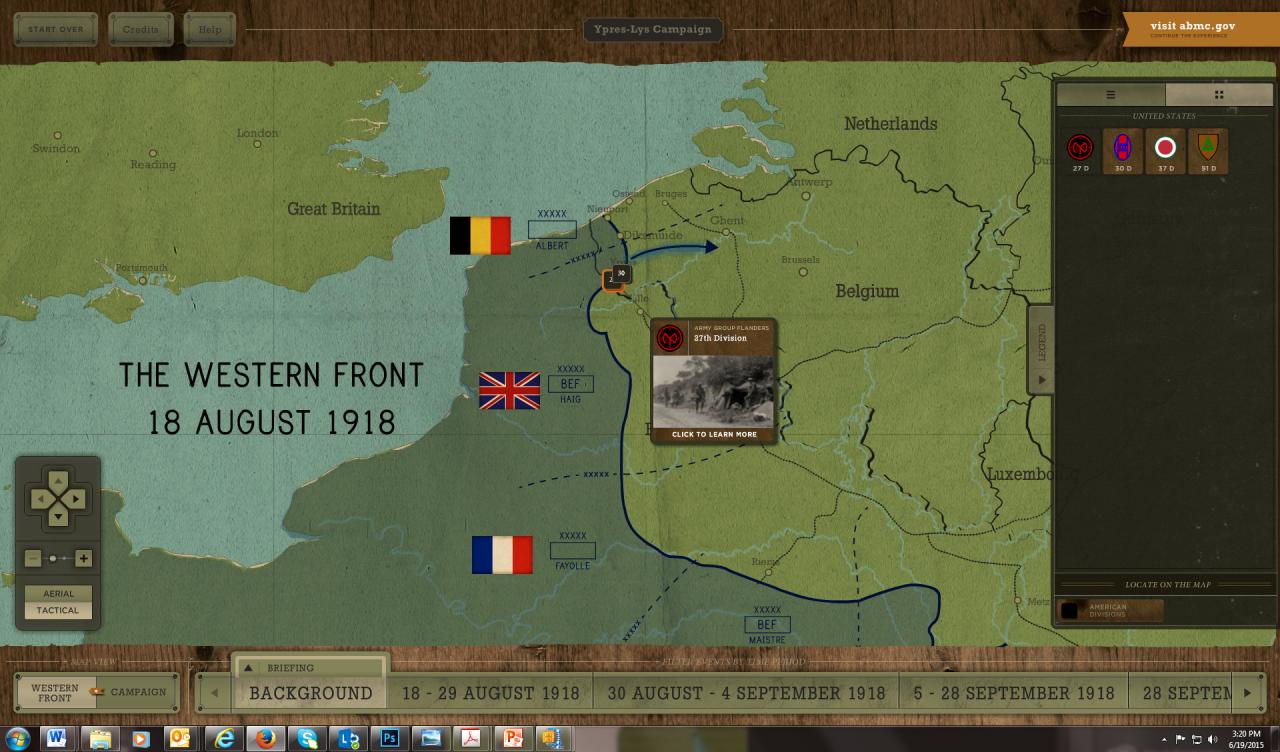The height and width of the screenshot is (752, 1280).
Task: Zoom in with the plus control
Action: click(x=84, y=558)
